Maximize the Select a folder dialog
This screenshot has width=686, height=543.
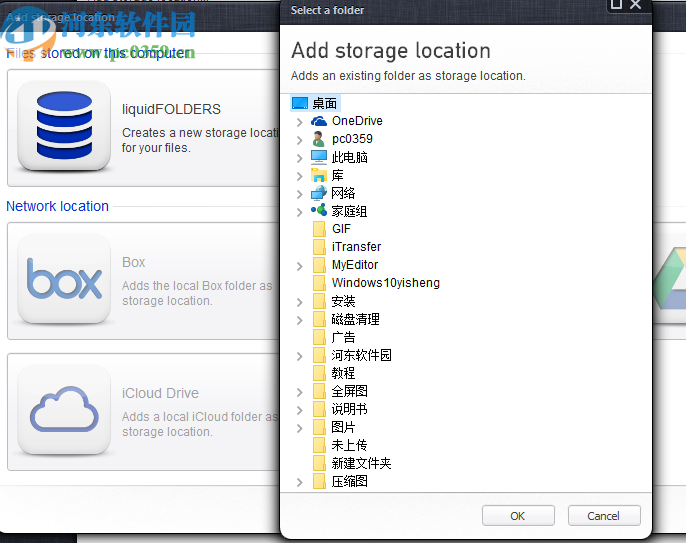pyautogui.click(x=616, y=4)
